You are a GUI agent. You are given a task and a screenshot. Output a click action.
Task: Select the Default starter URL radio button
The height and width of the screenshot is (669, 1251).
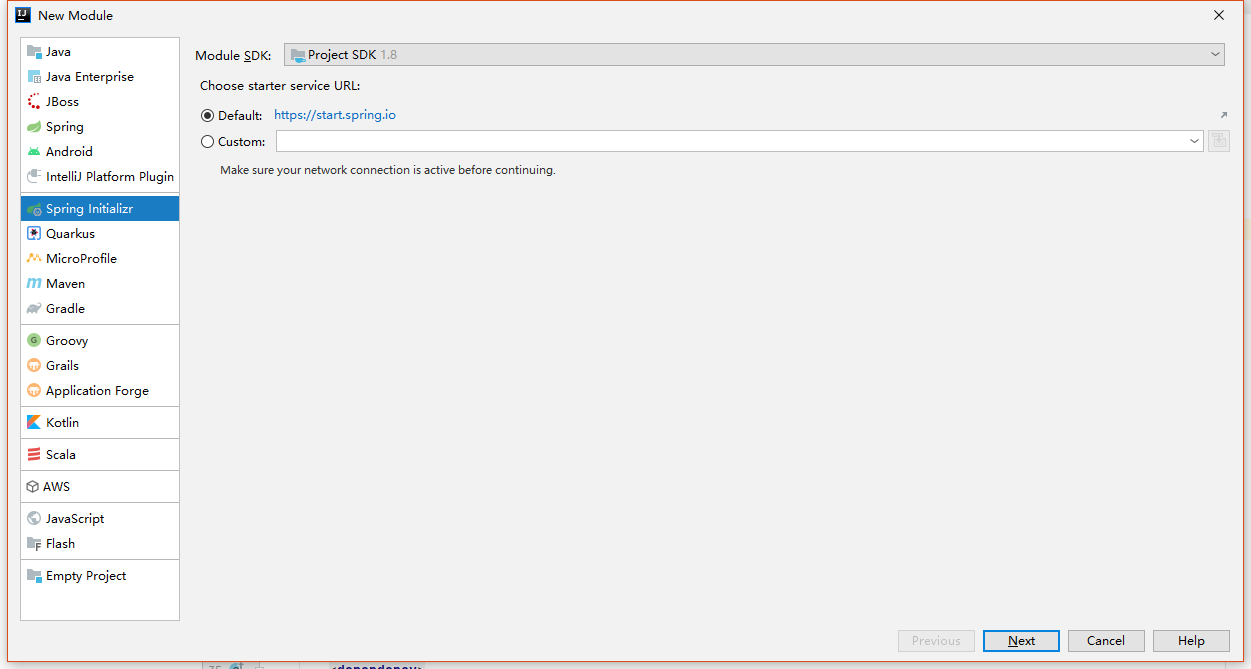(x=208, y=116)
